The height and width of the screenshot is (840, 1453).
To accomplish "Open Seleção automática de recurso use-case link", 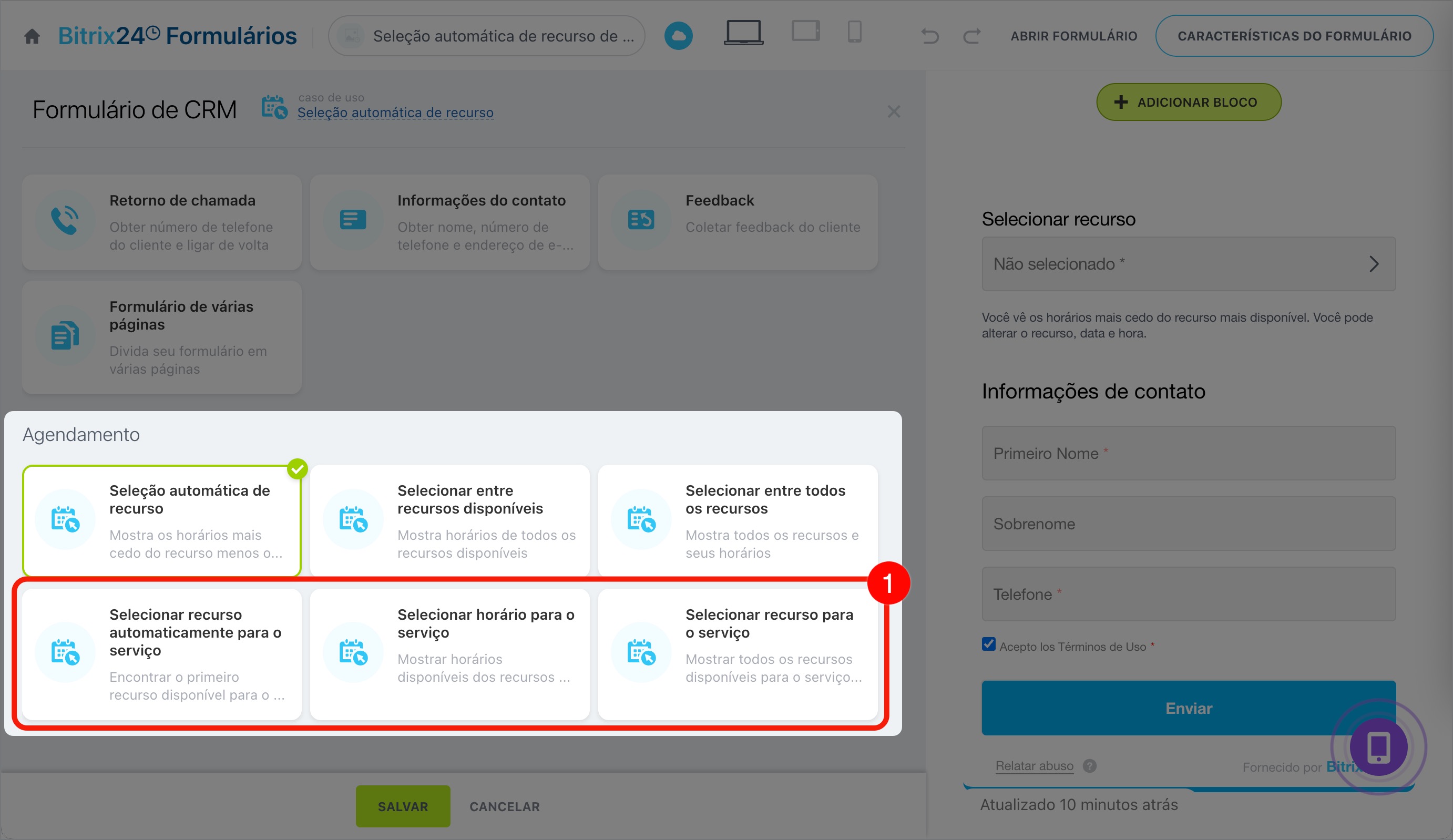I will 395,112.
